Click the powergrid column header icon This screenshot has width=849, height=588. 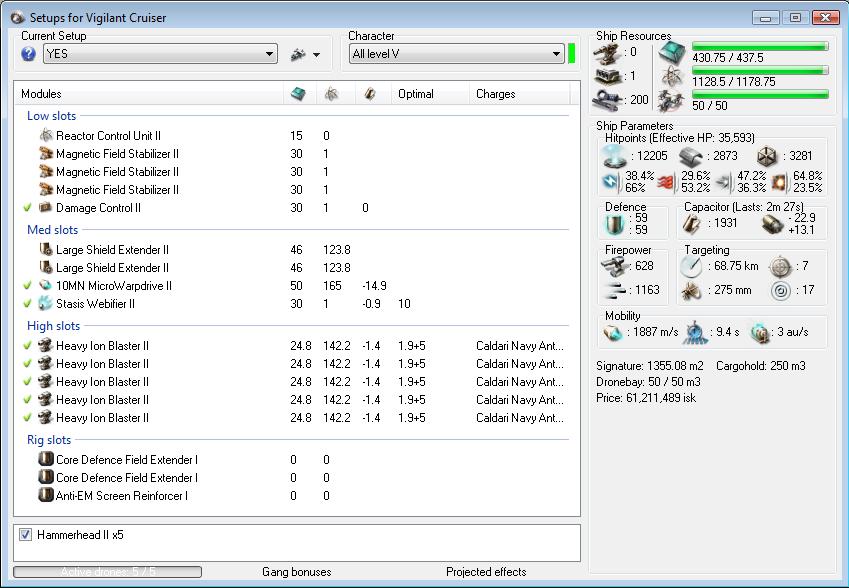tap(331, 94)
